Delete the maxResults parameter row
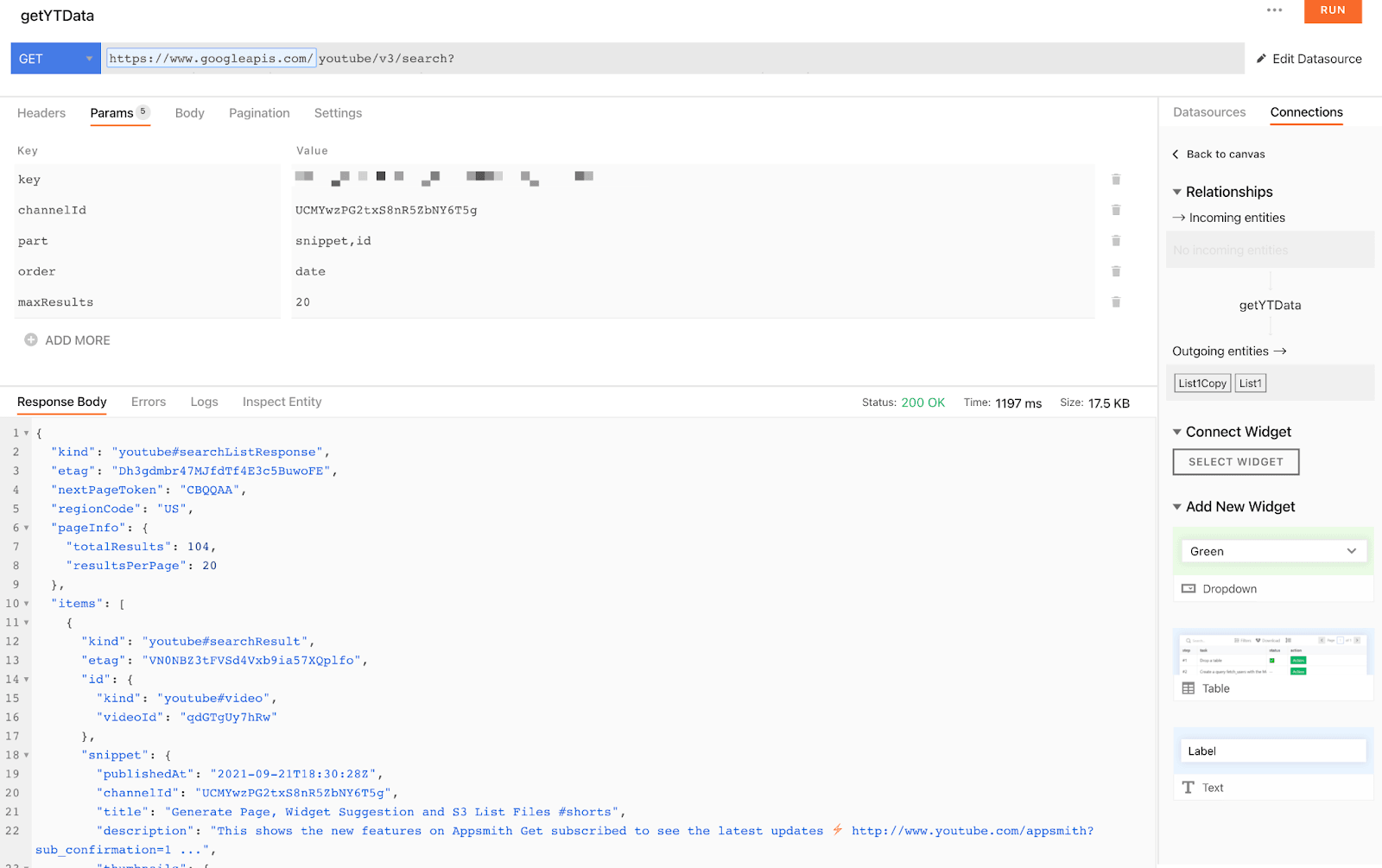This screenshot has height=868, width=1382. (x=1116, y=302)
